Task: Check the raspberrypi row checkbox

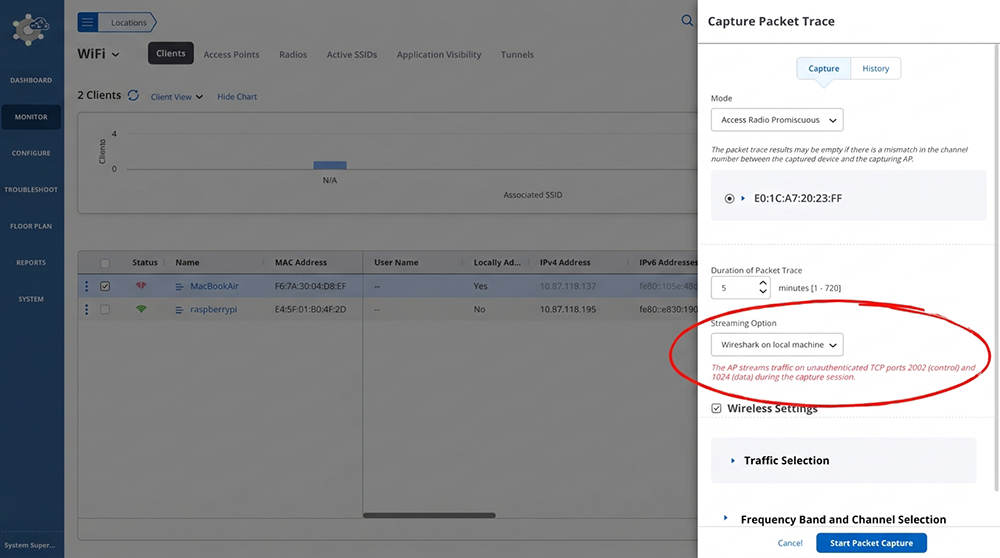Action: (x=105, y=309)
